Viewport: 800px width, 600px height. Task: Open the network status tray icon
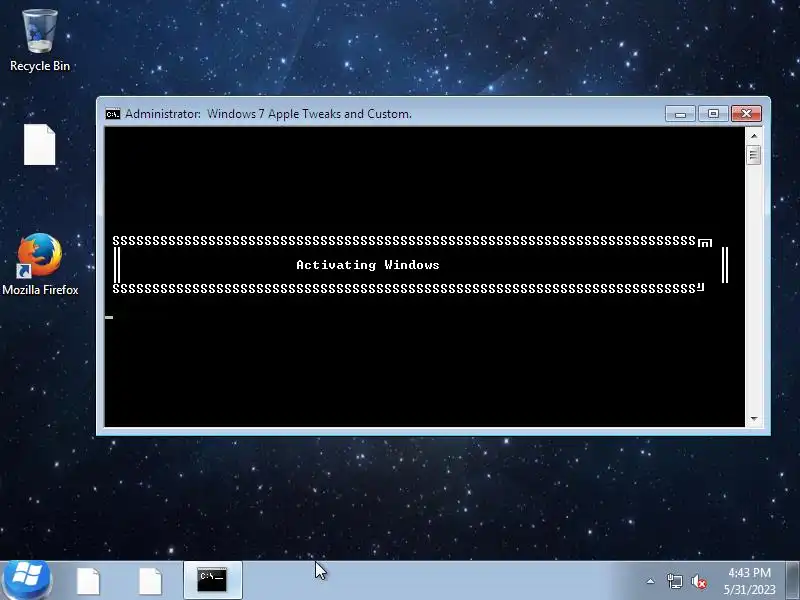coord(674,581)
